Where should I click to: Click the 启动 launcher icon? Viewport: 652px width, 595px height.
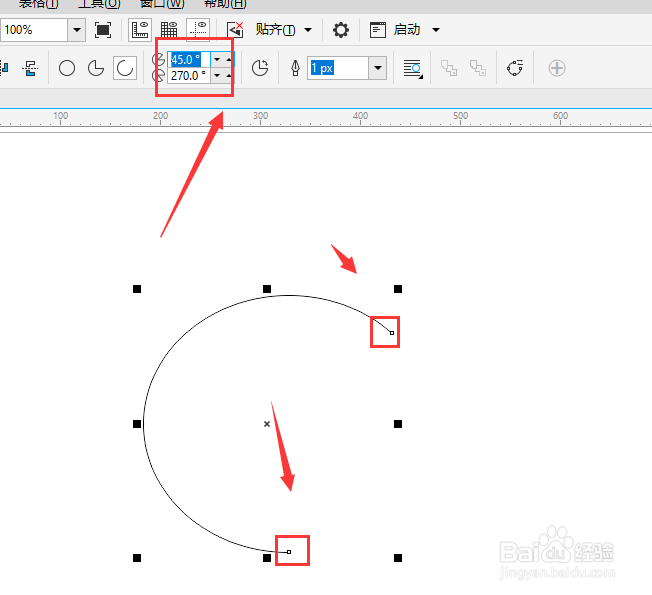(378, 30)
